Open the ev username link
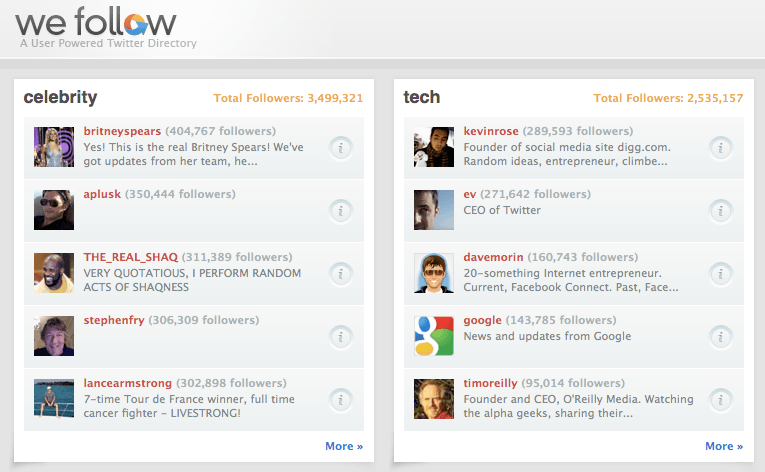This screenshot has width=765, height=472. point(470,194)
